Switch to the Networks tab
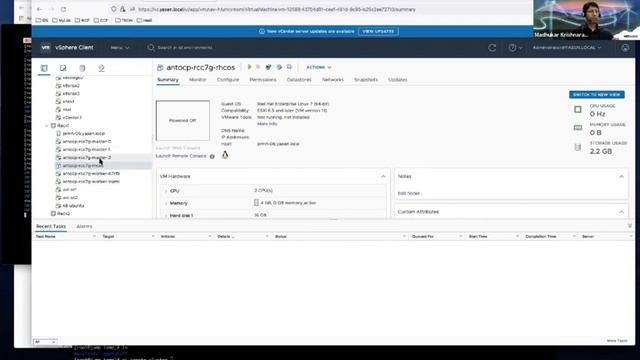640x360 pixels. 333,80
